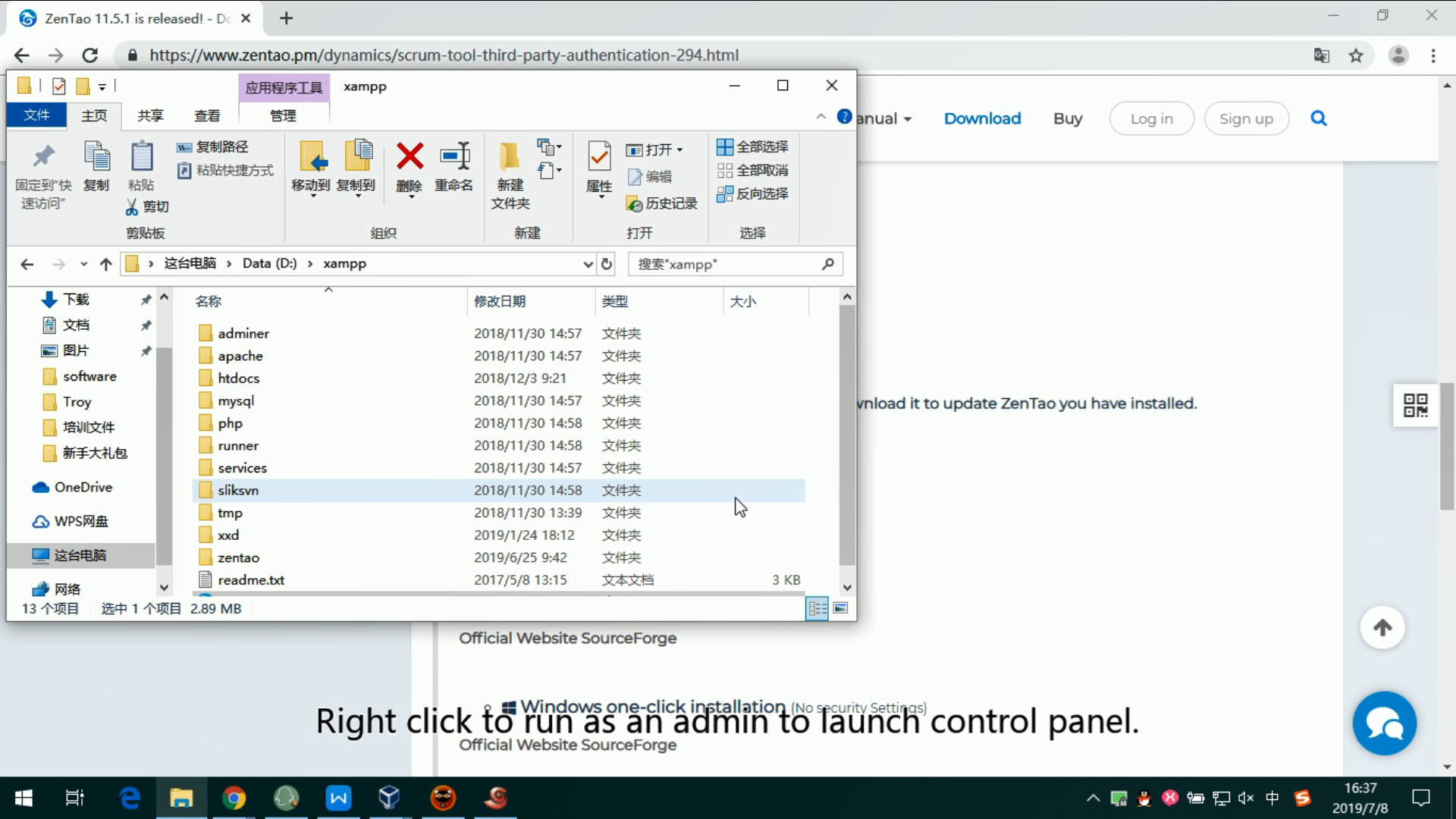Select Paste shortcut (粘贴快捷方式) option
The image size is (1456, 819).
pos(225,171)
